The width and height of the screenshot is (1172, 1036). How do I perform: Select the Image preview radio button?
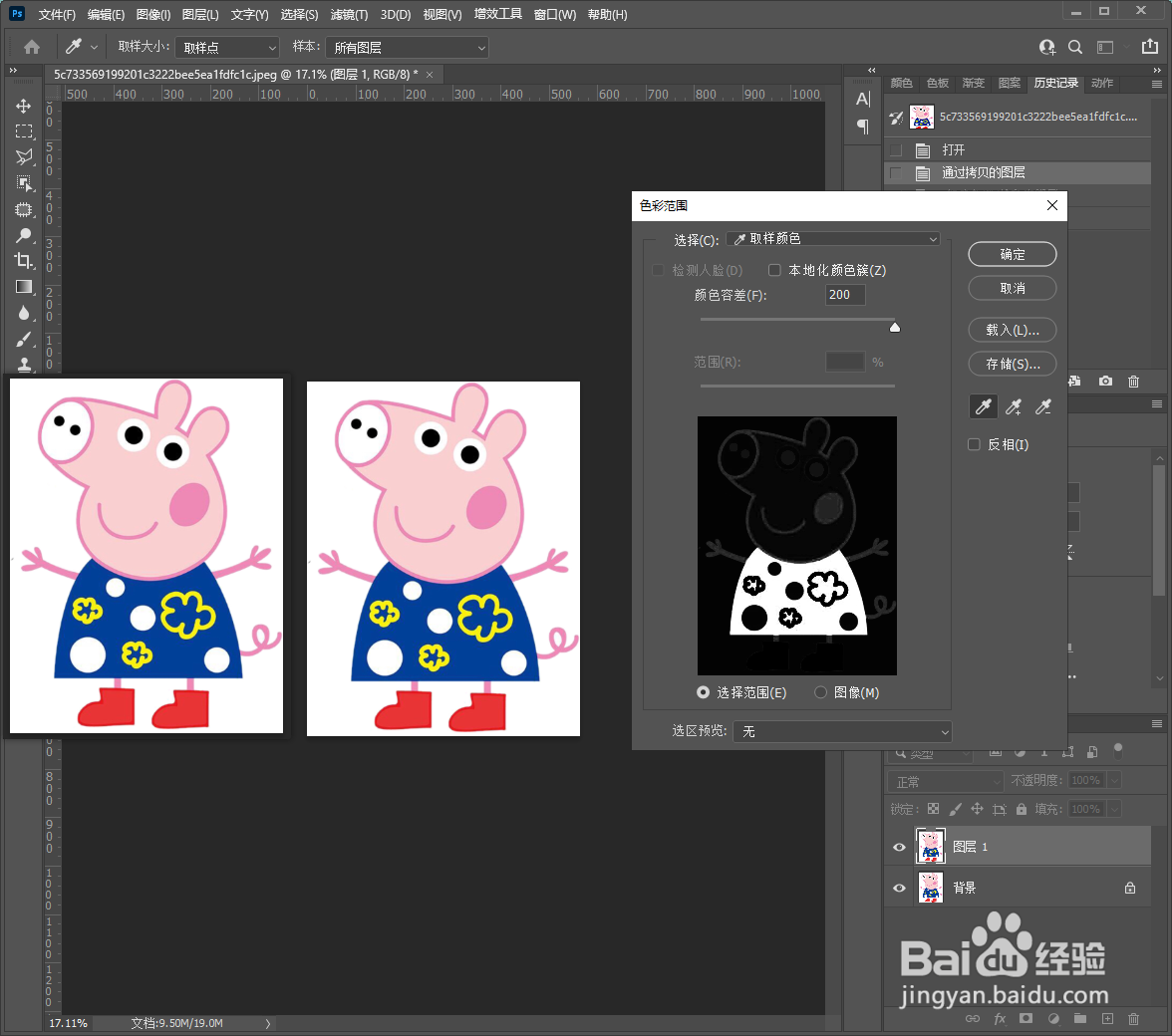tap(821, 692)
